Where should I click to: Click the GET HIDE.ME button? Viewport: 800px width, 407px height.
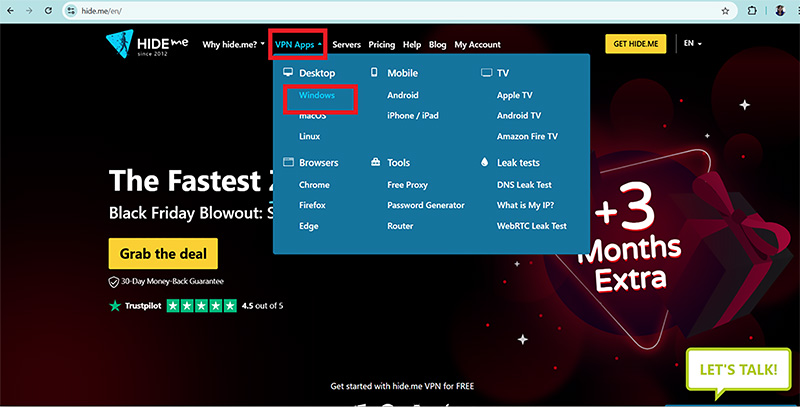point(636,44)
